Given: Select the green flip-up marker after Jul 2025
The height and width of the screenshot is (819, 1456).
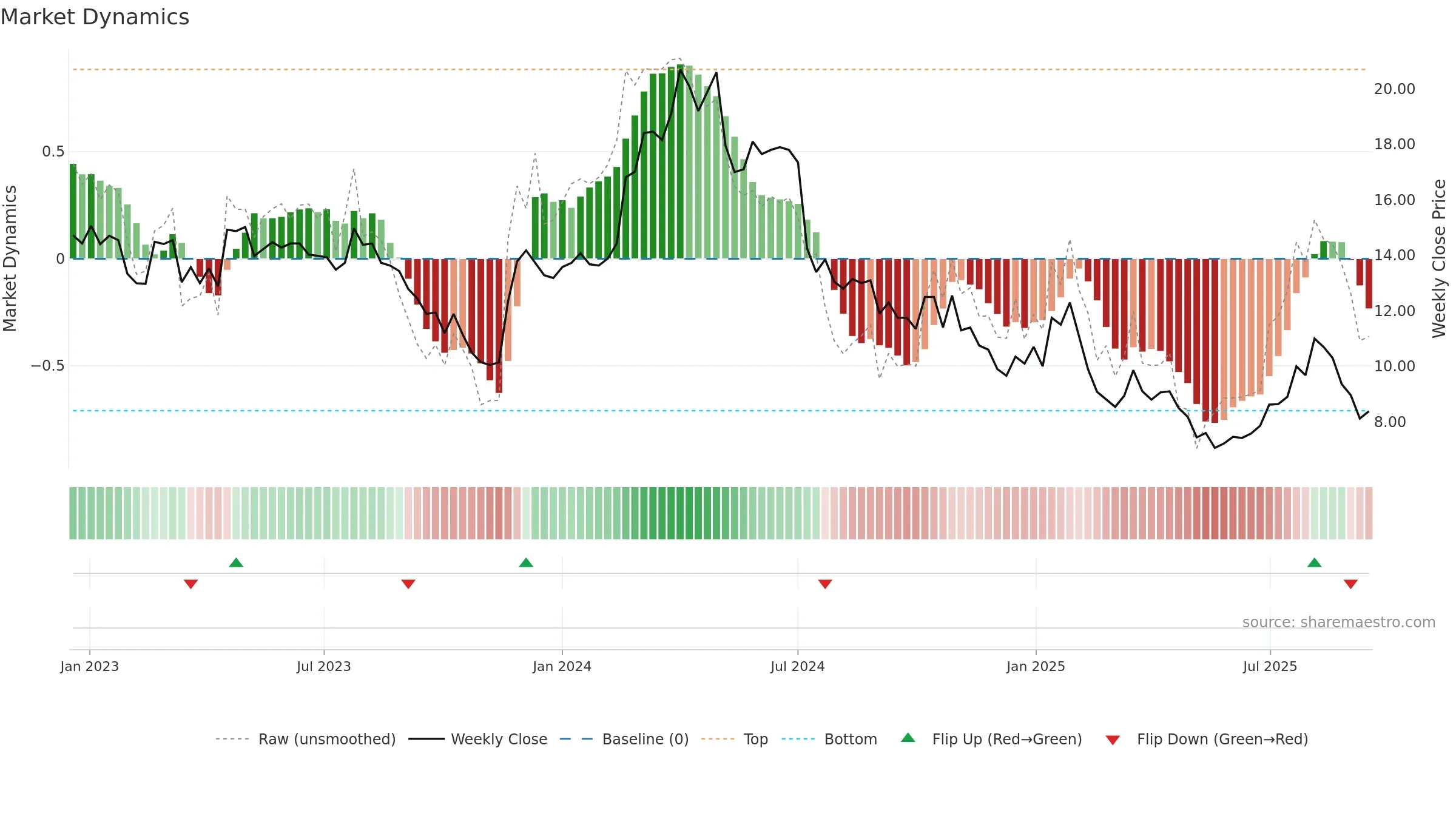Looking at the screenshot, I should 1315,562.
